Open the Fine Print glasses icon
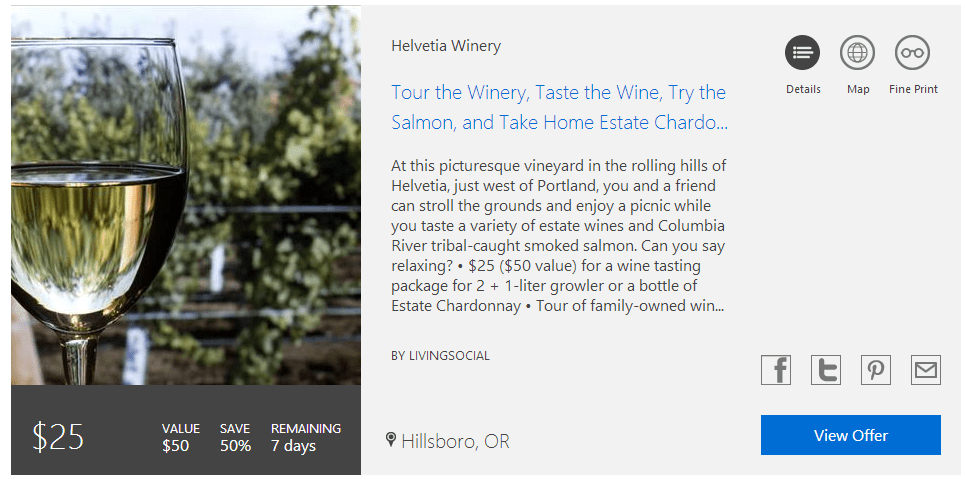Image resolution: width=966 pixels, height=482 pixels. tap(912, 53)
